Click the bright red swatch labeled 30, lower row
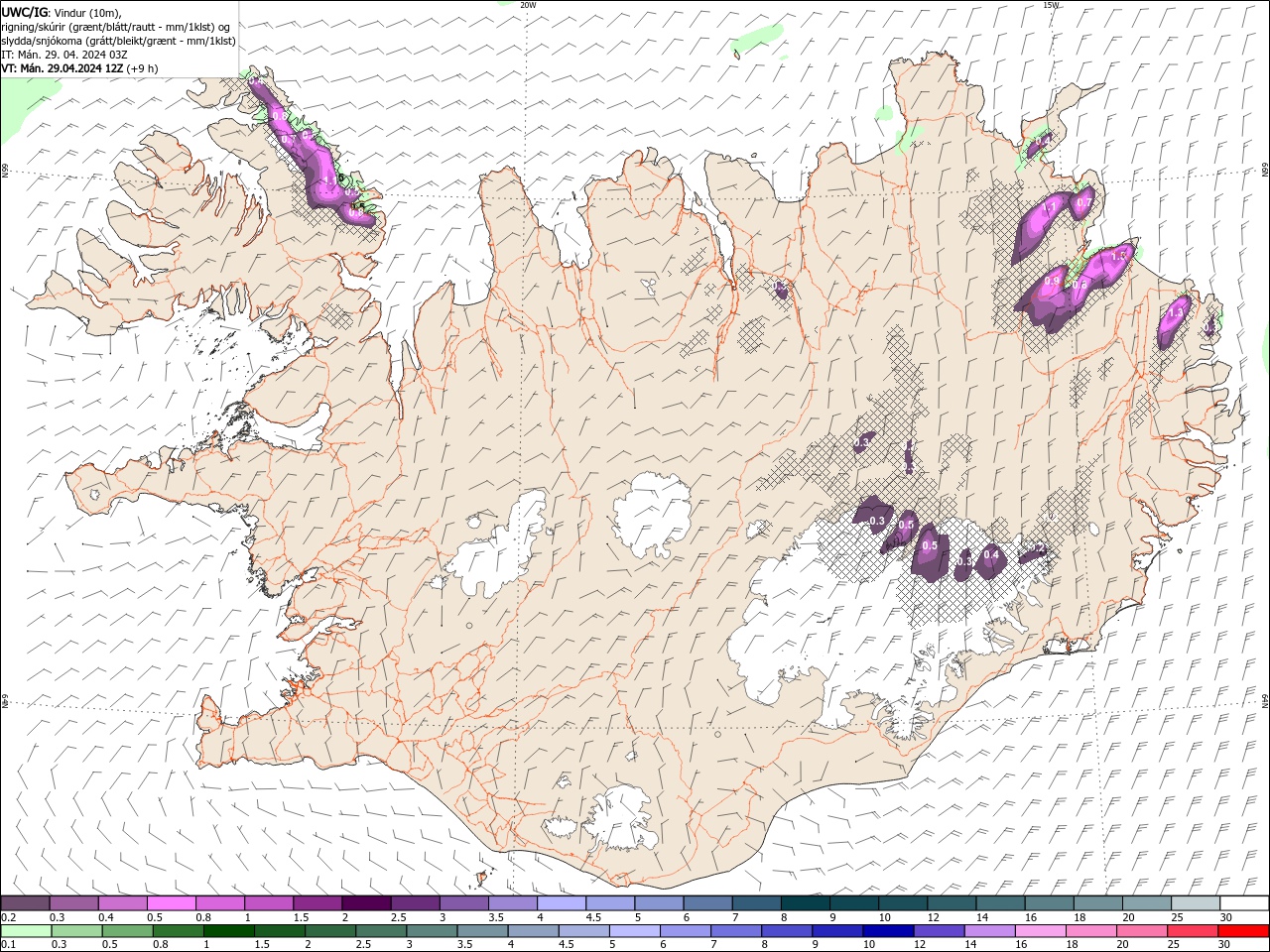1270x952 pixels. click(1242, 931)
